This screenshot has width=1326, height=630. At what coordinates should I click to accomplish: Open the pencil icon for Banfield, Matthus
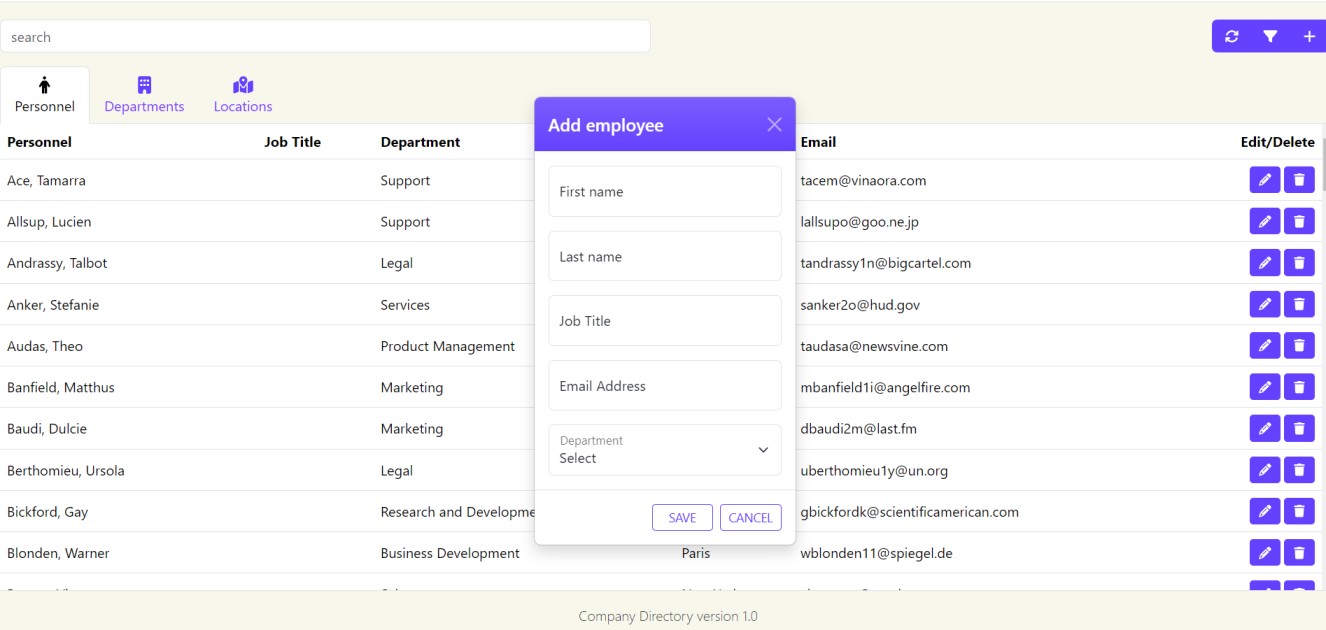(1265, 386)
